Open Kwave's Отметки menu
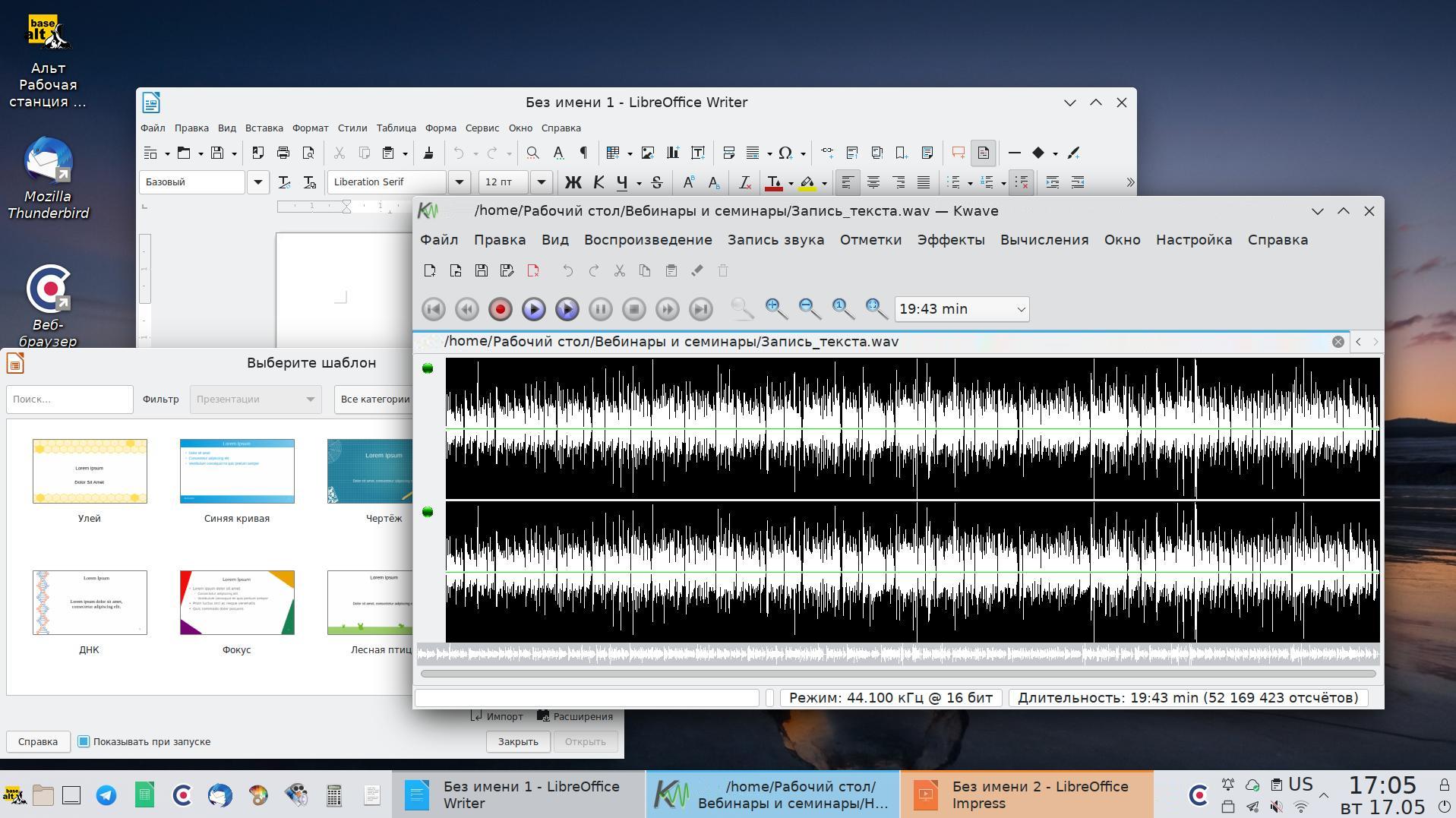Screen dimensions: 1456x818 870,240
